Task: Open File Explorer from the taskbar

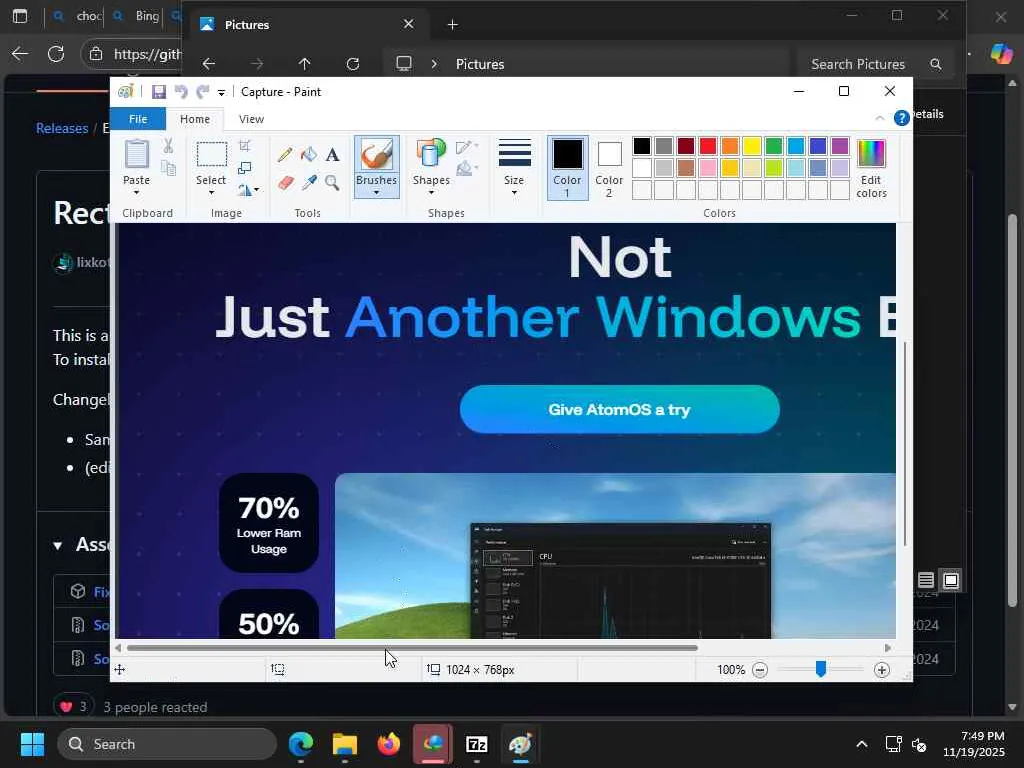Action: [345, 744]
